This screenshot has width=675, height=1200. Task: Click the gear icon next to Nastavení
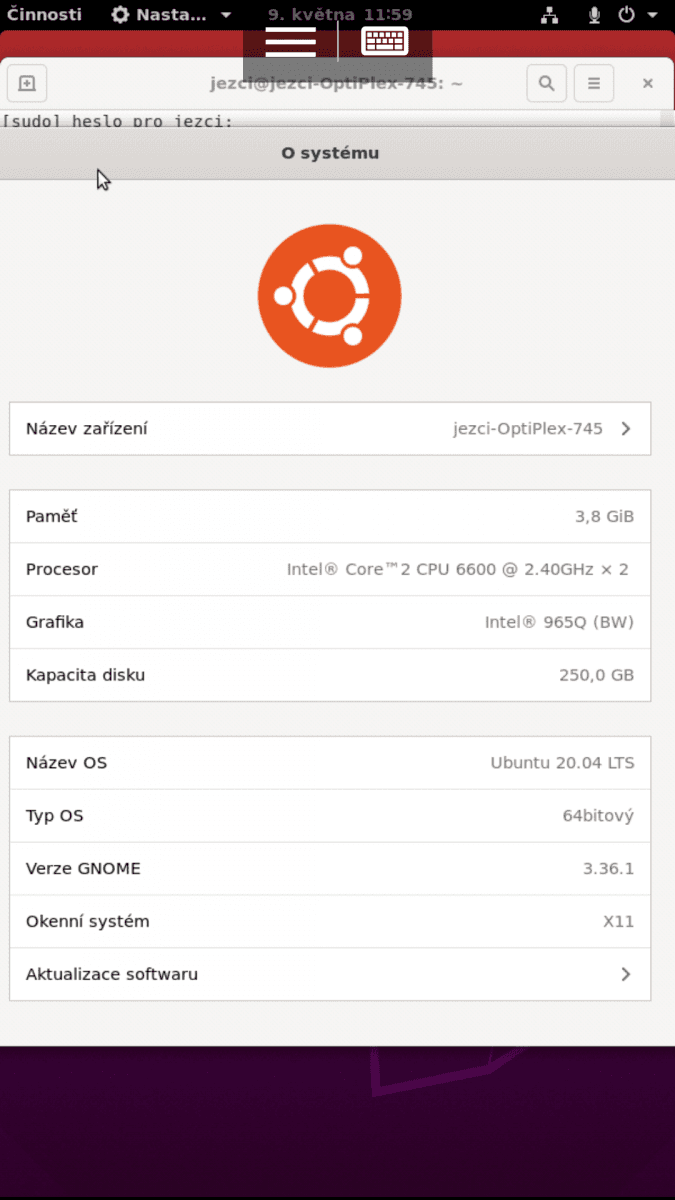(118, 15)
